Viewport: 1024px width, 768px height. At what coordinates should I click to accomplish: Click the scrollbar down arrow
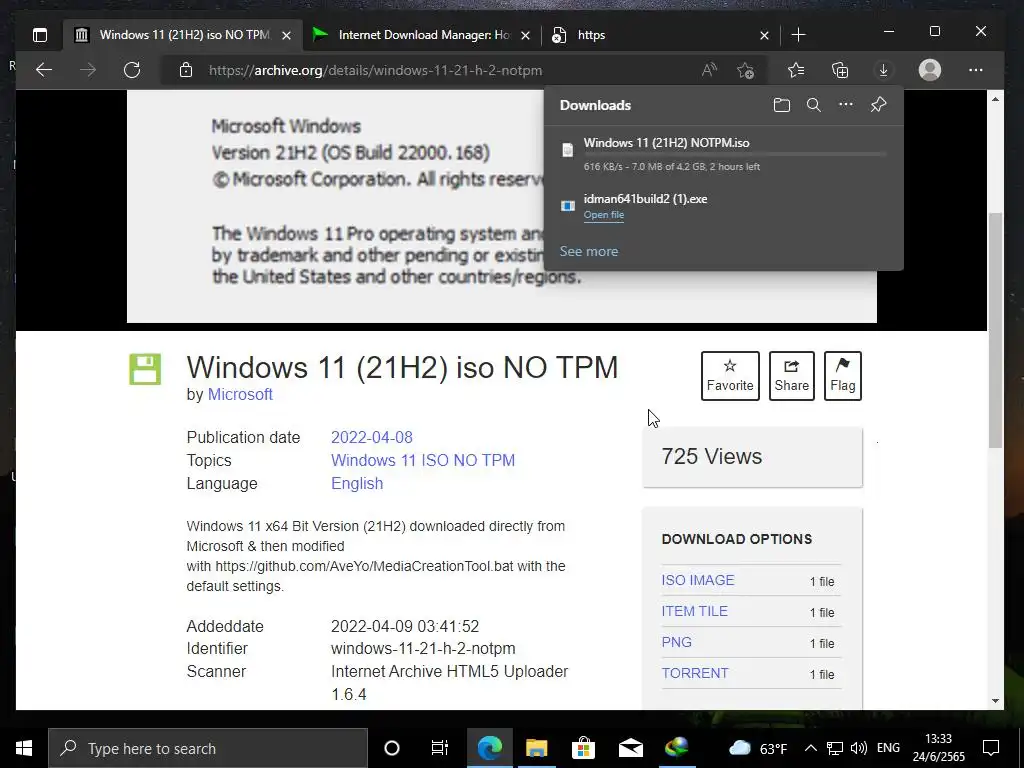click(x=995, y=701)
